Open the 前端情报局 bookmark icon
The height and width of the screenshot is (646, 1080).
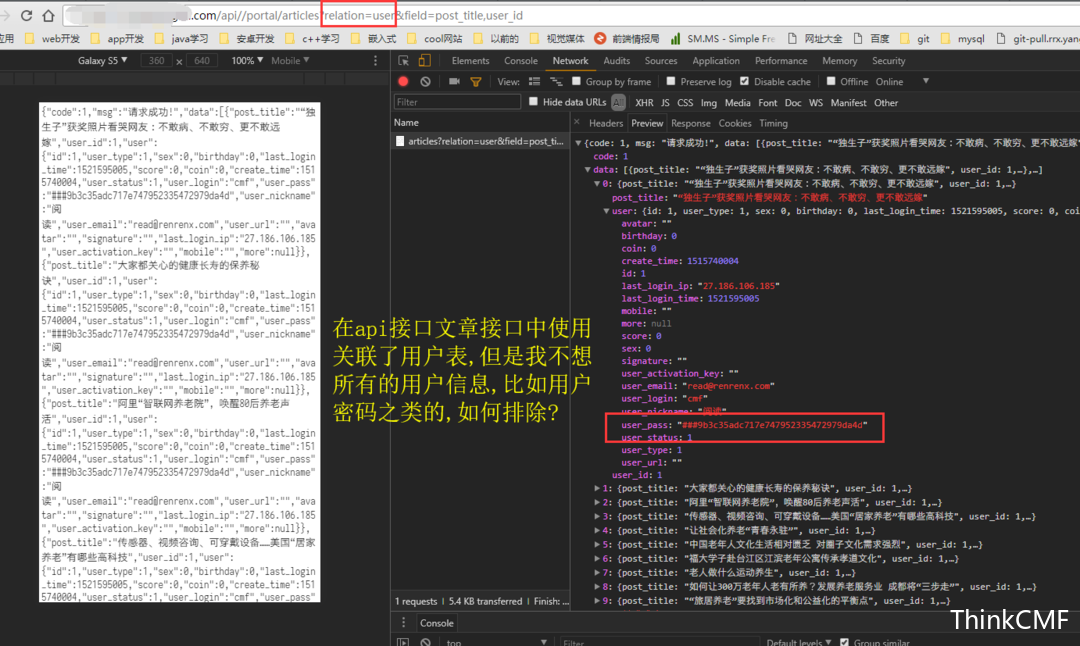(600, 39)
